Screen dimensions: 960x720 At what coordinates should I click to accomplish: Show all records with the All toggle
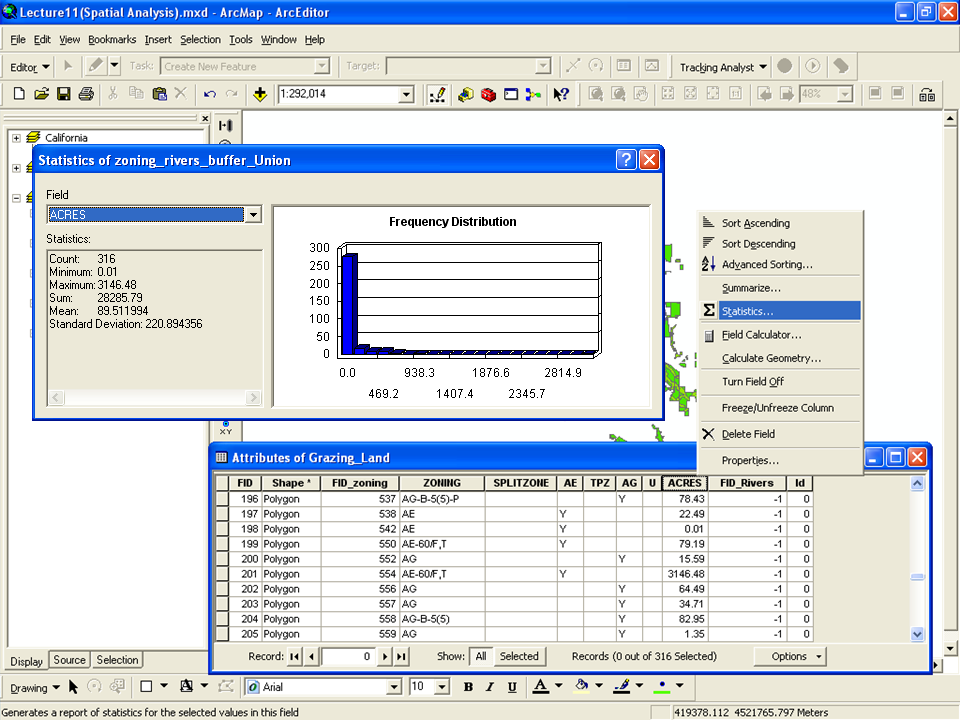click(x=481, y=656)
